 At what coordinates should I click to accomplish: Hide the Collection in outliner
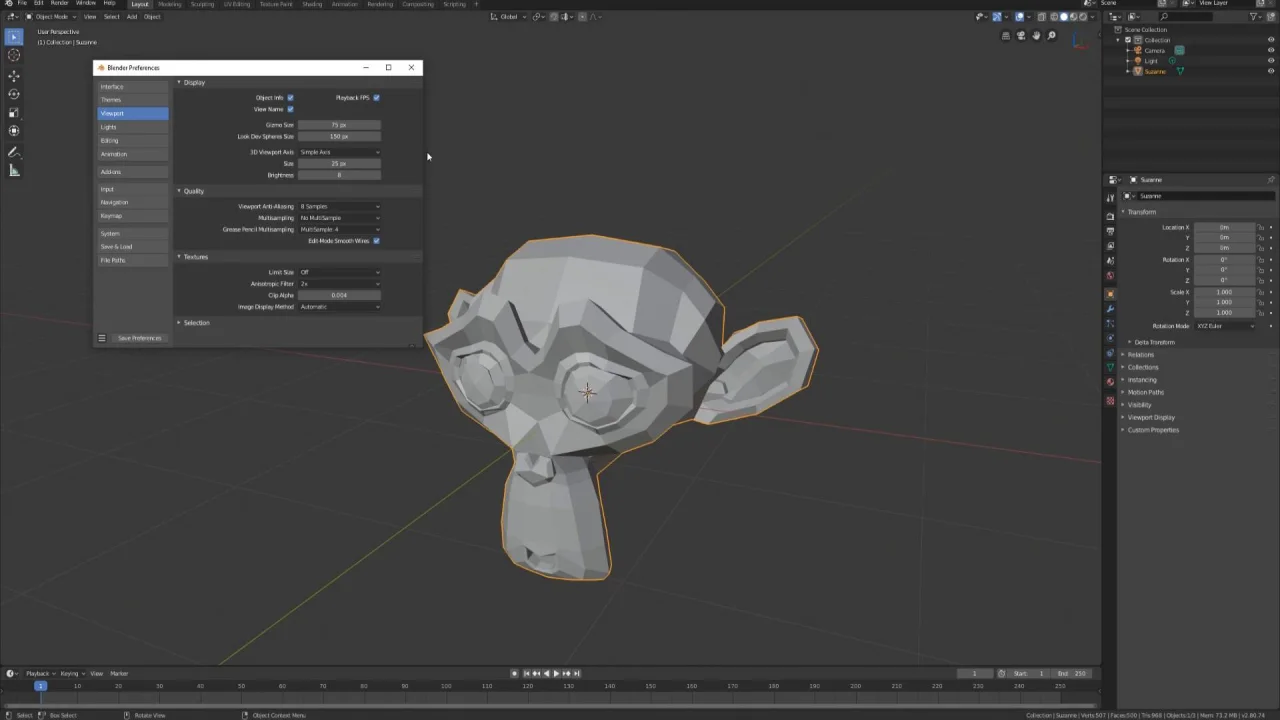(1271, 39)
